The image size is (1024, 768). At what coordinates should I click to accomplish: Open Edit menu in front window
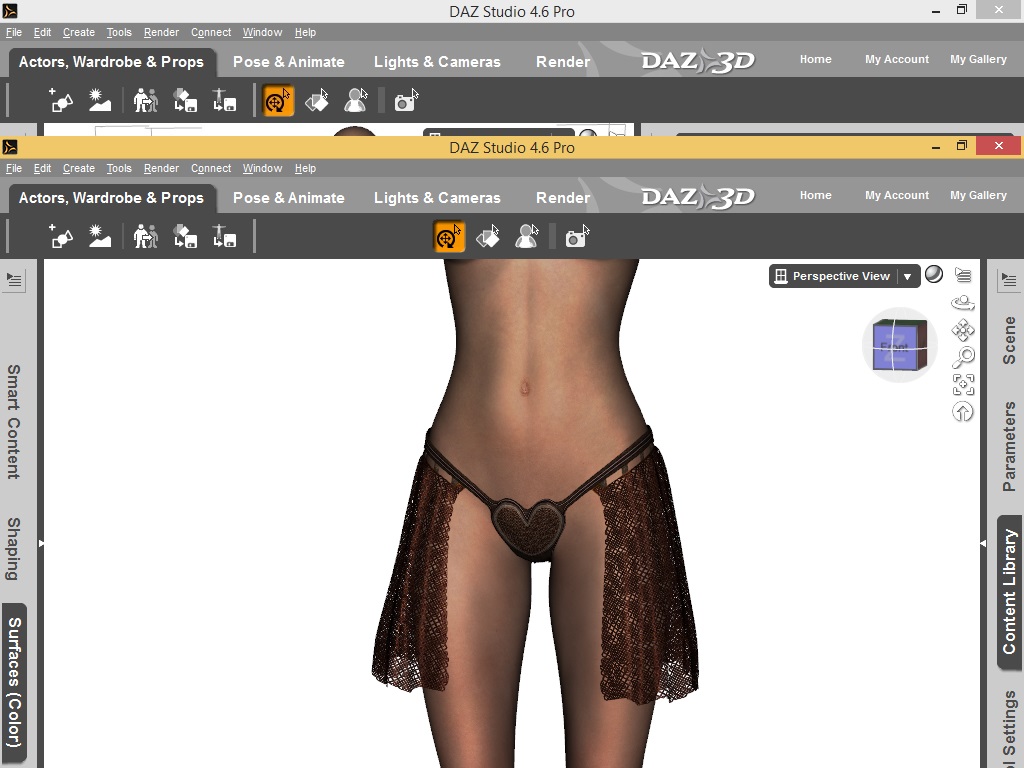point(42,168)
